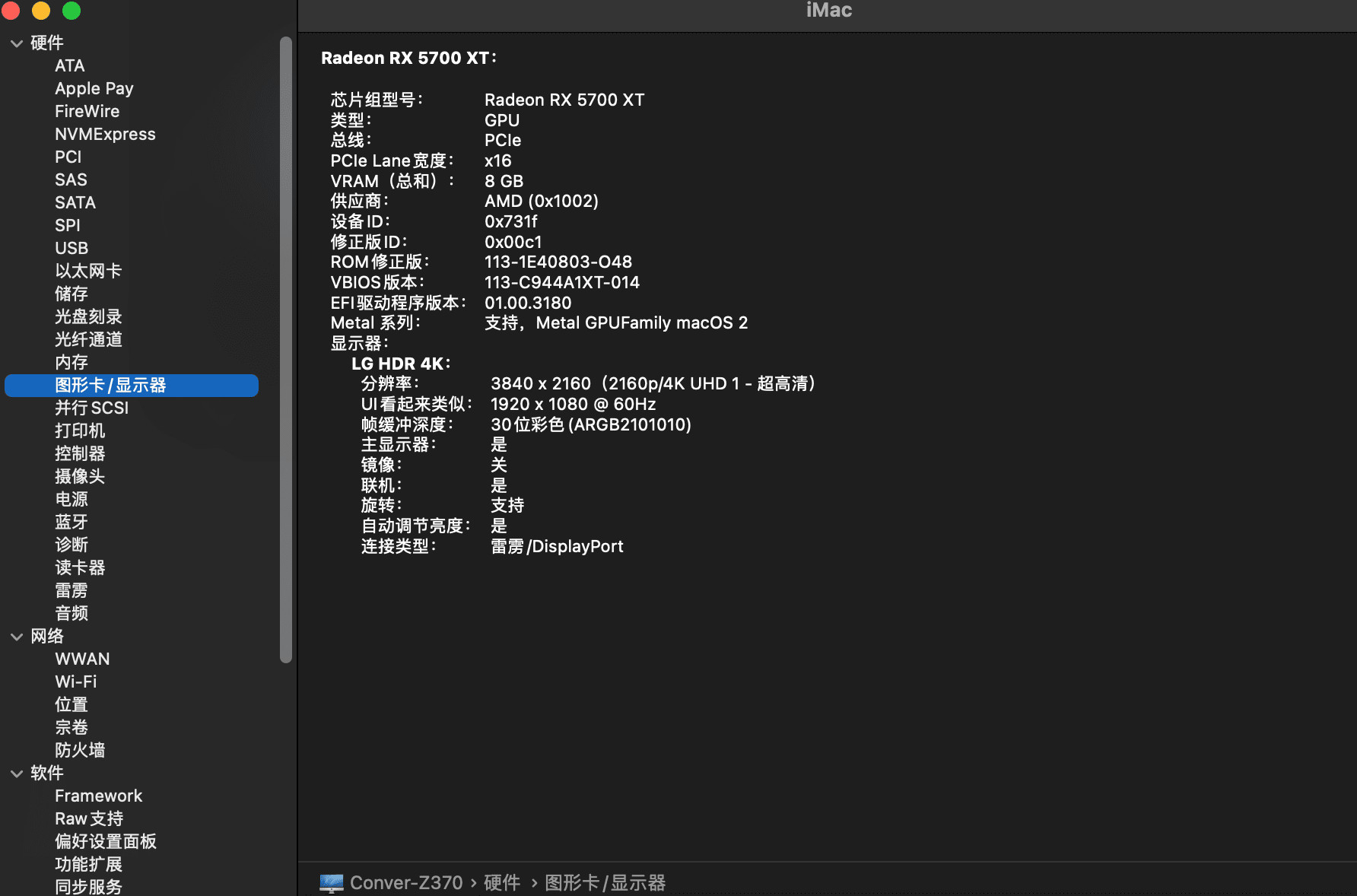Click the 设备 ID value 0x731f
The image size is (1357, 896).
coord(511,221)
